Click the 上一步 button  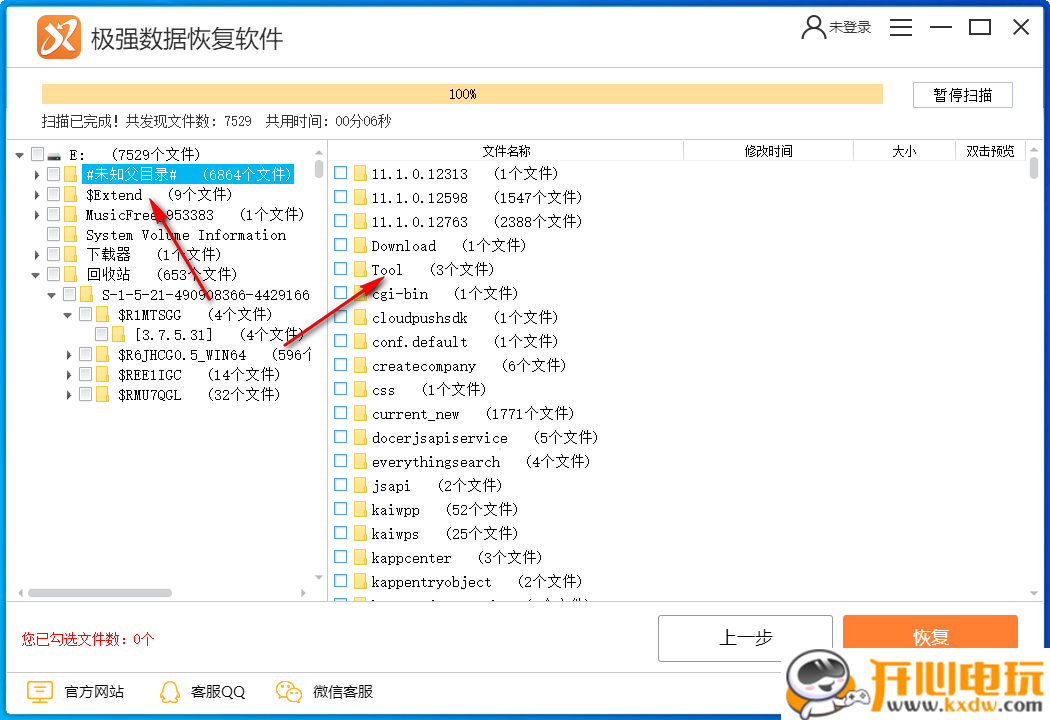(745, 638)
